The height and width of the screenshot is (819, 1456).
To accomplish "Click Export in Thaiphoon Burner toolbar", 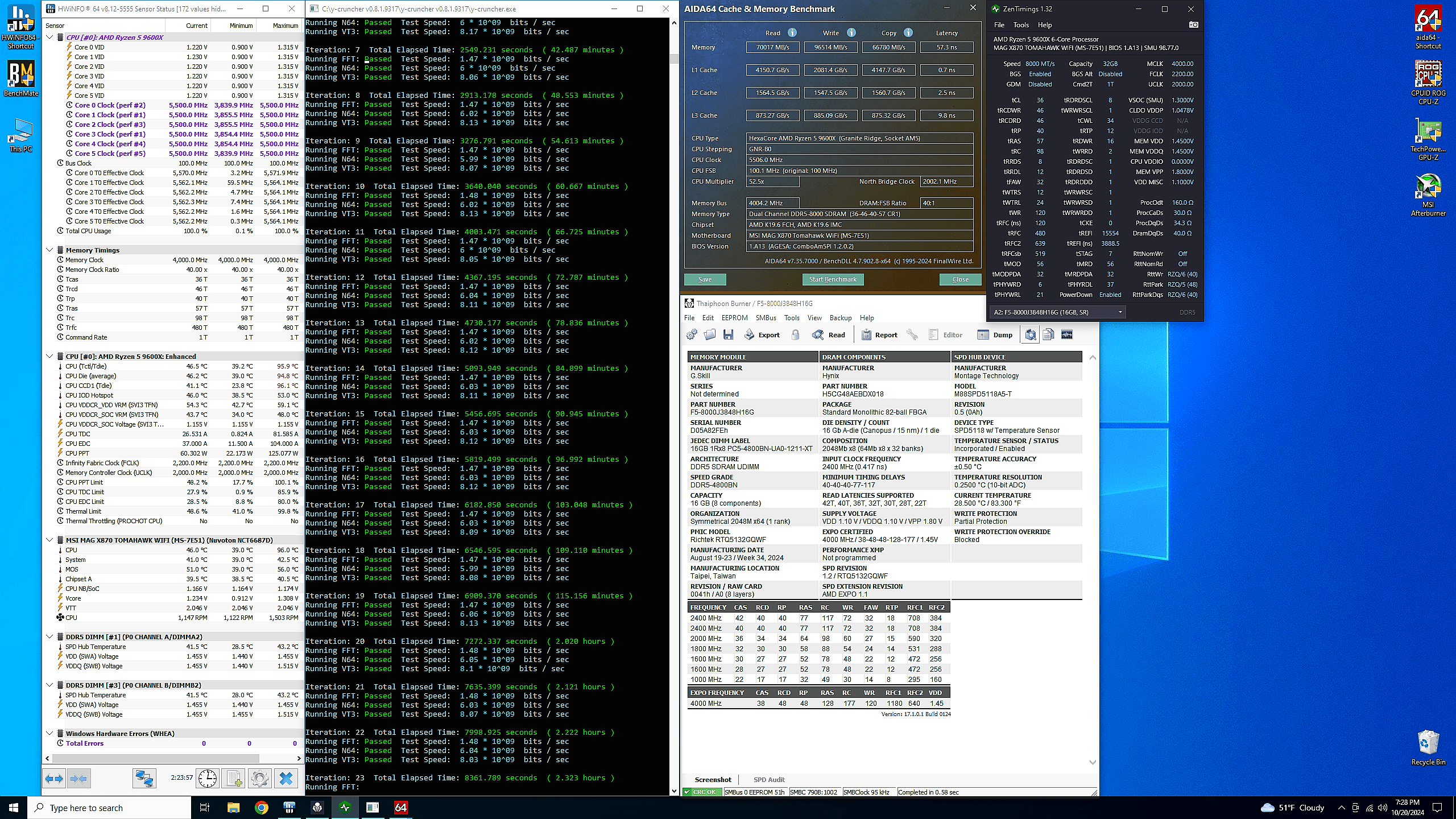I will tap(762, 335).
